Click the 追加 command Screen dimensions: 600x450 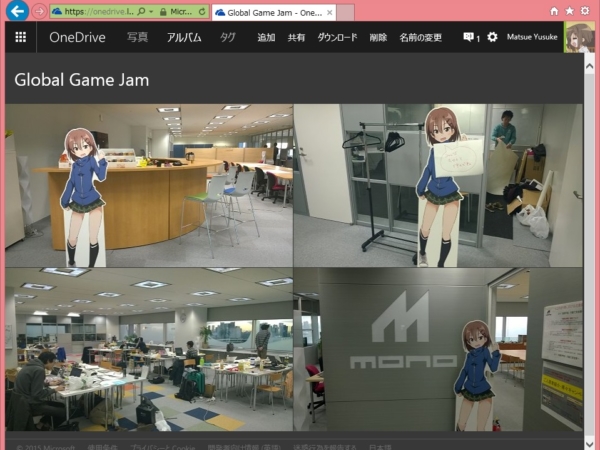(x=266, y=38)
